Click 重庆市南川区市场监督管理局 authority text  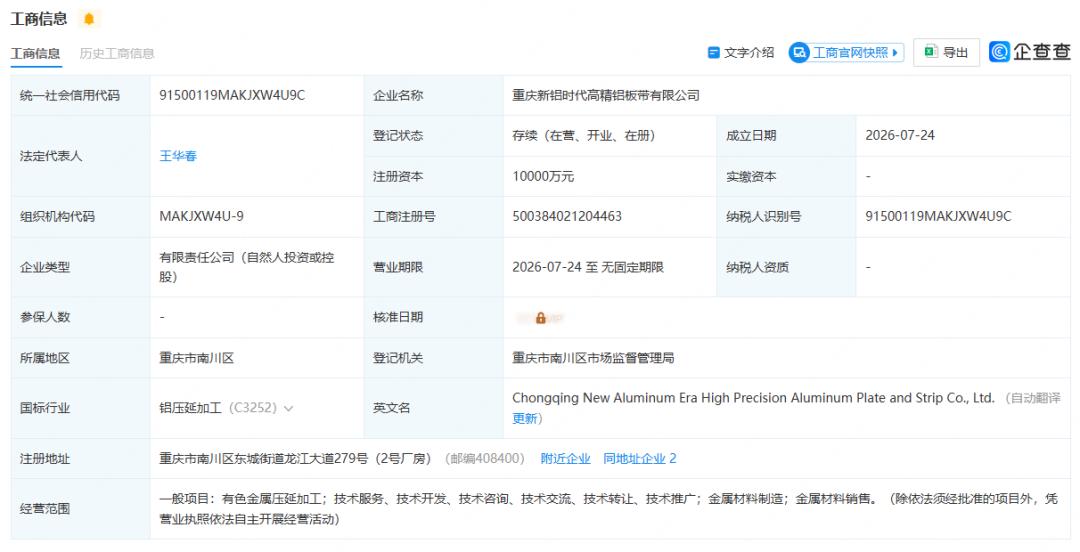point(593,358)
